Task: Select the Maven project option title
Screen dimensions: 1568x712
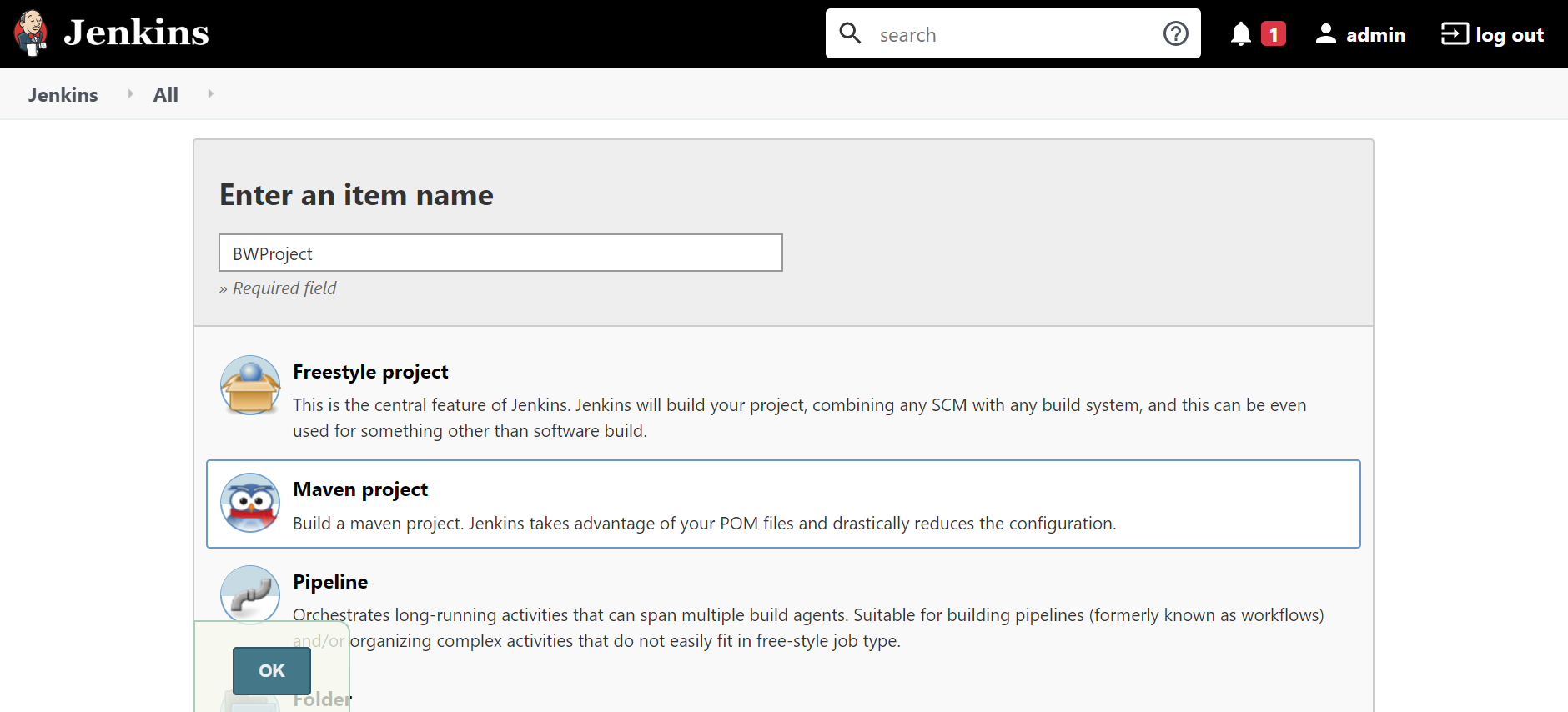Action: pos(360,489)
